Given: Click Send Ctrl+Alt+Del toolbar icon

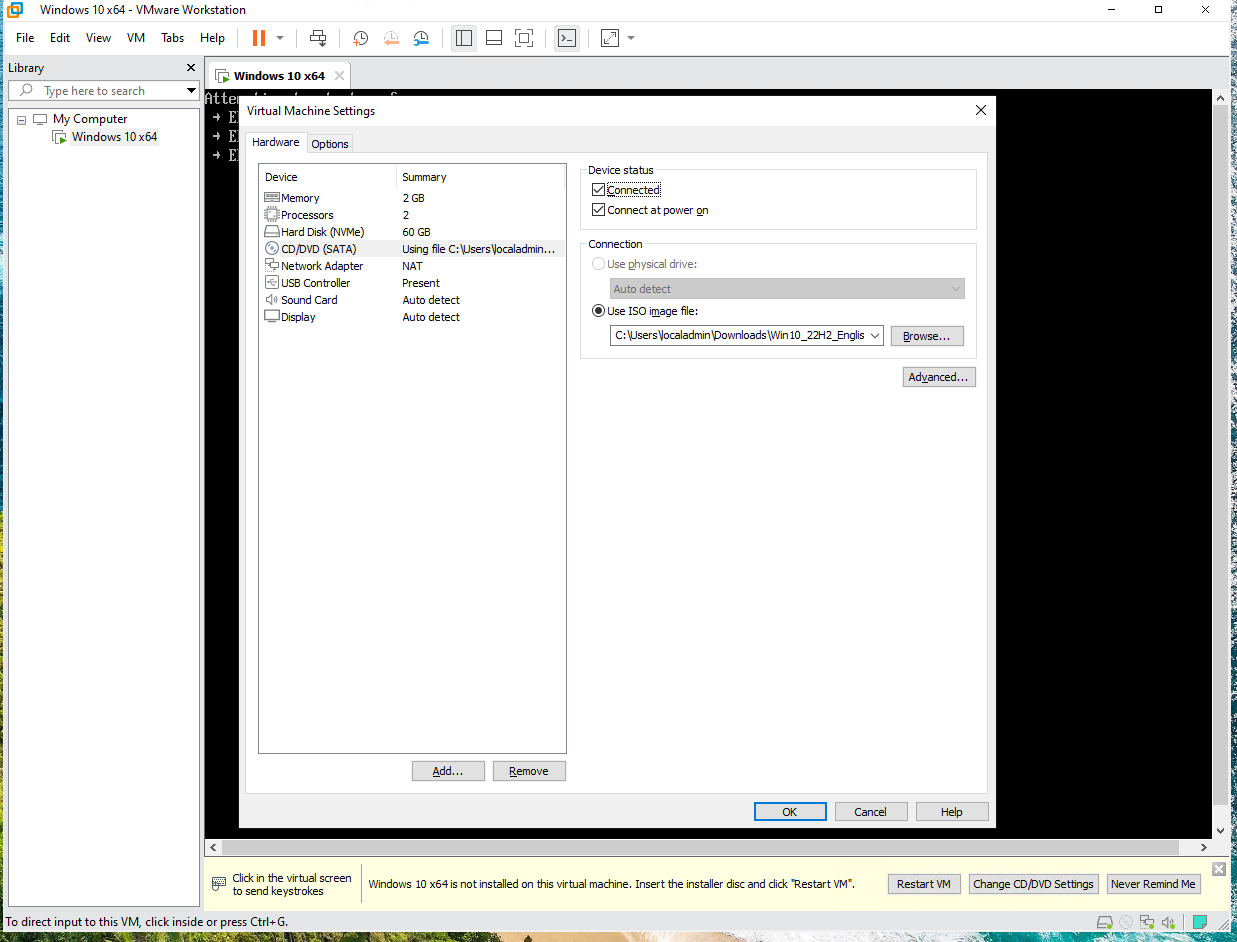Looking at the screenshot, I should 318,38.
